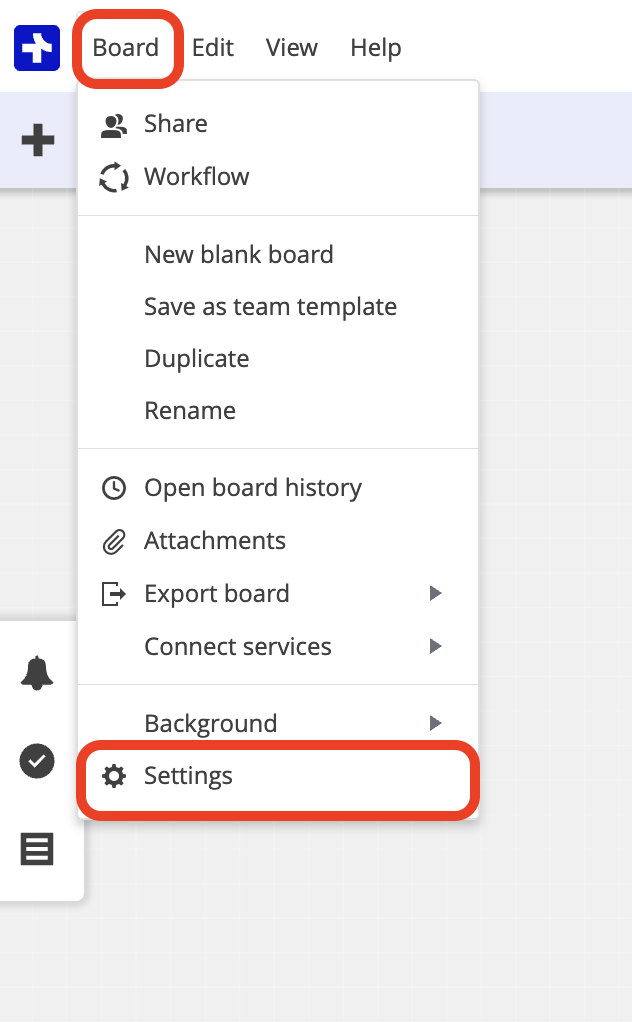This screenshot has width=632, height=1022.
Task: Open the Edit menu
Action: 213,47
